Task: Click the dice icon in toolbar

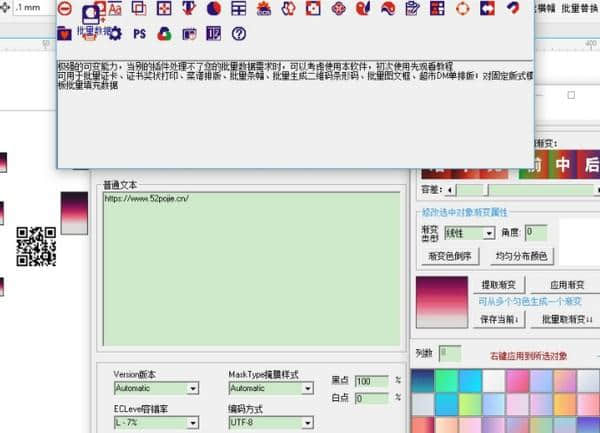Action: [314, 9]
